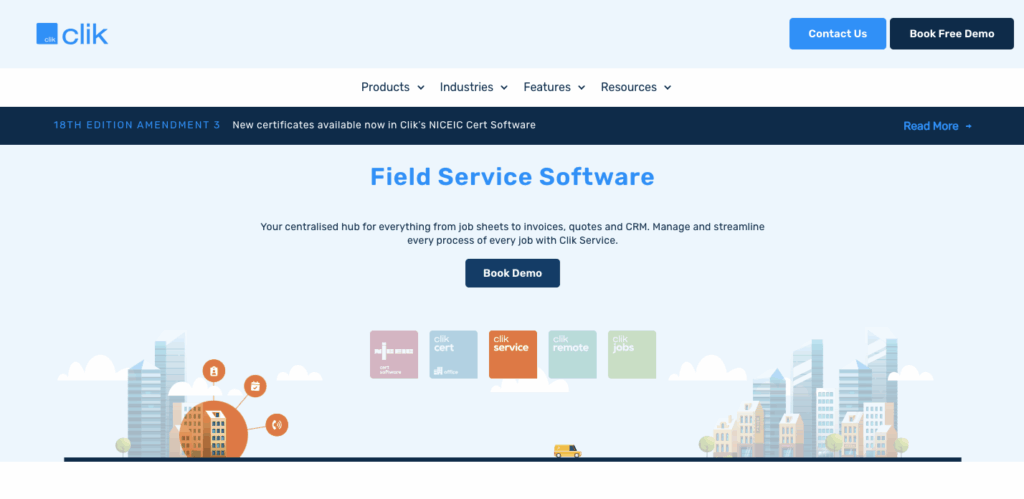Image resolution: width=1024 pixels, height=499 pixels.
Task: Expand the Products dropdown chevron
Action: [x=421, y=88]
